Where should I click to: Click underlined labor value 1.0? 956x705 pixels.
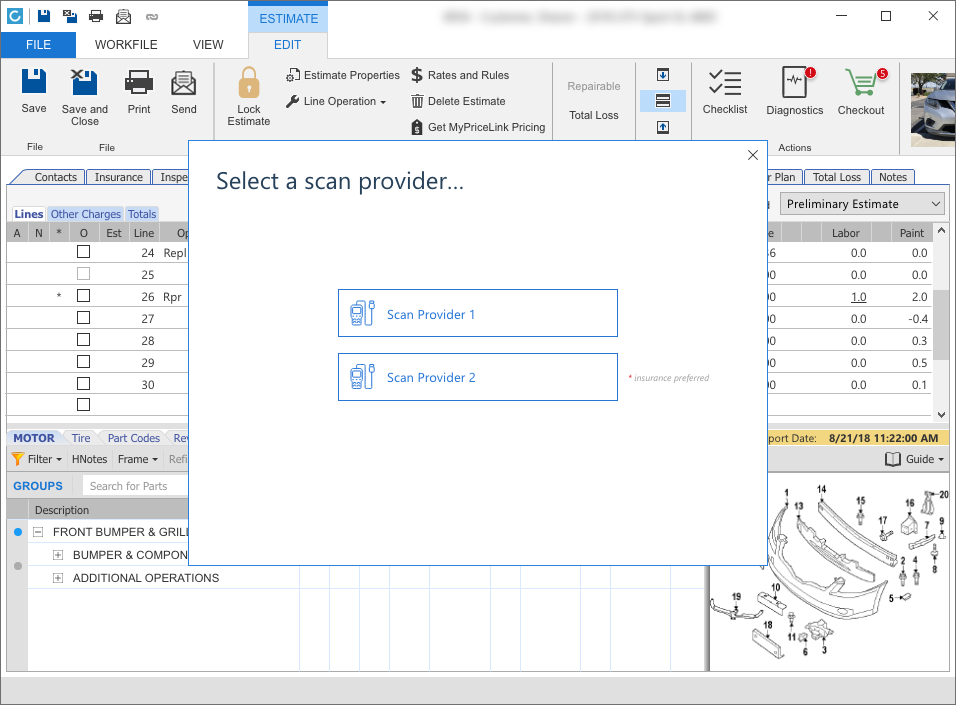tap(858, 297)
